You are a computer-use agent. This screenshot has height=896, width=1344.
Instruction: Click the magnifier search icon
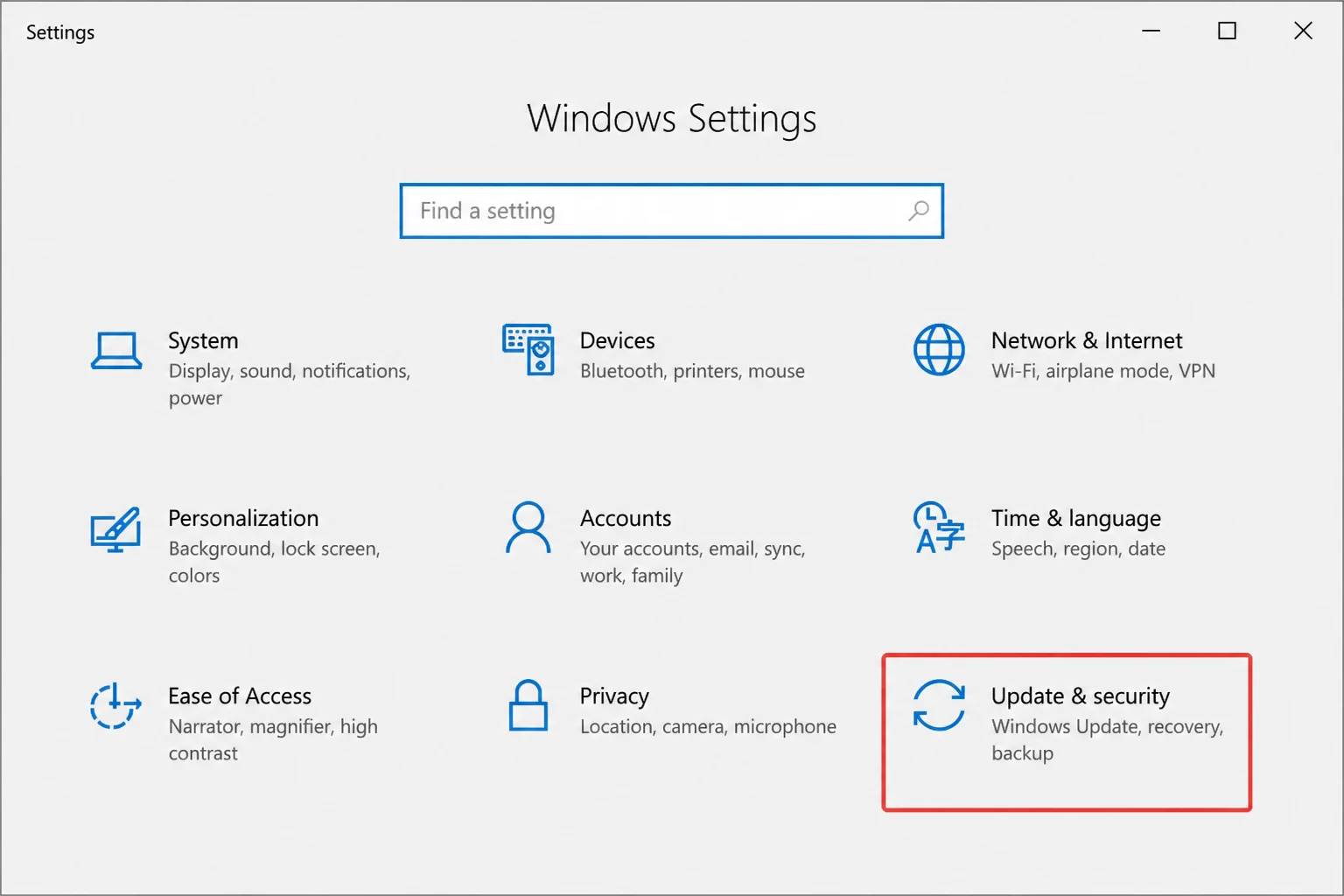coord(918,211)
